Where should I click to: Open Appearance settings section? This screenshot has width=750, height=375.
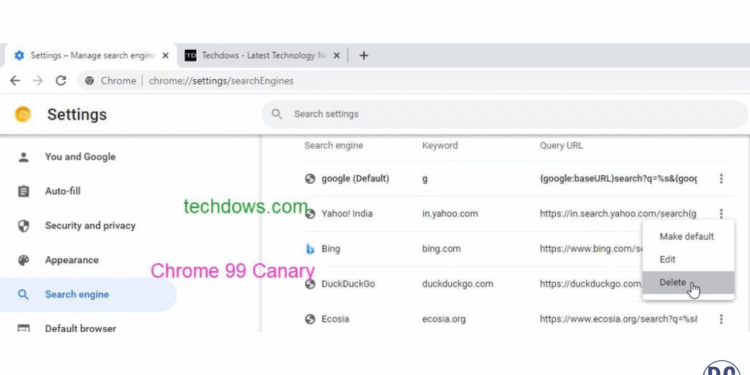pos(72,260)
